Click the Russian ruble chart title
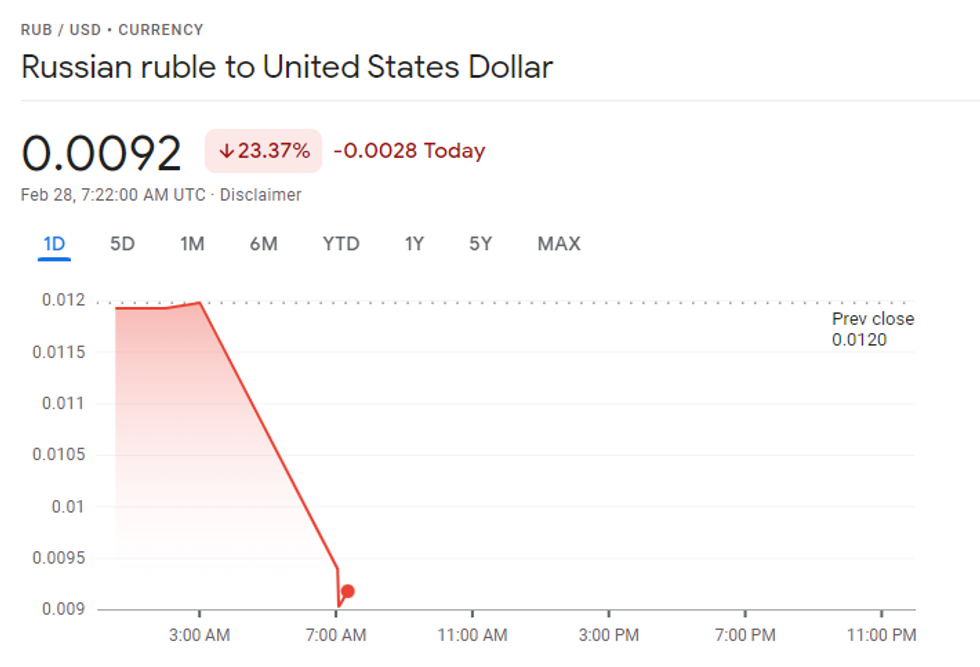 click(287, 67)
